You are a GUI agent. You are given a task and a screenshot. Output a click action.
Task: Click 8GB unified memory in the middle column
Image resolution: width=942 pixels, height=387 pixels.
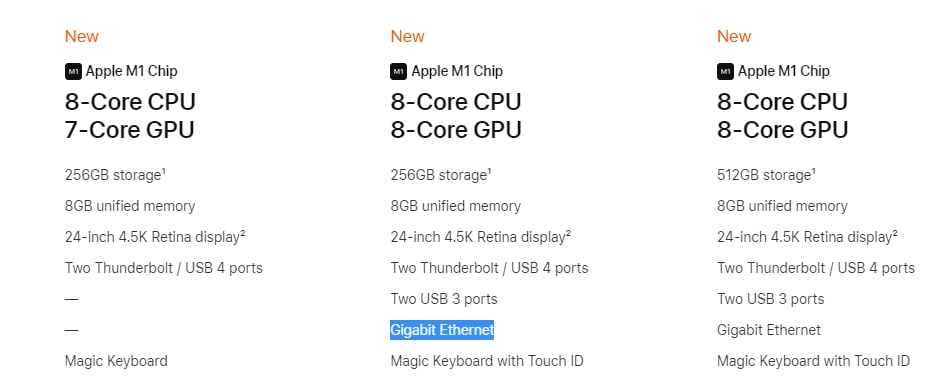pos(455,206)
